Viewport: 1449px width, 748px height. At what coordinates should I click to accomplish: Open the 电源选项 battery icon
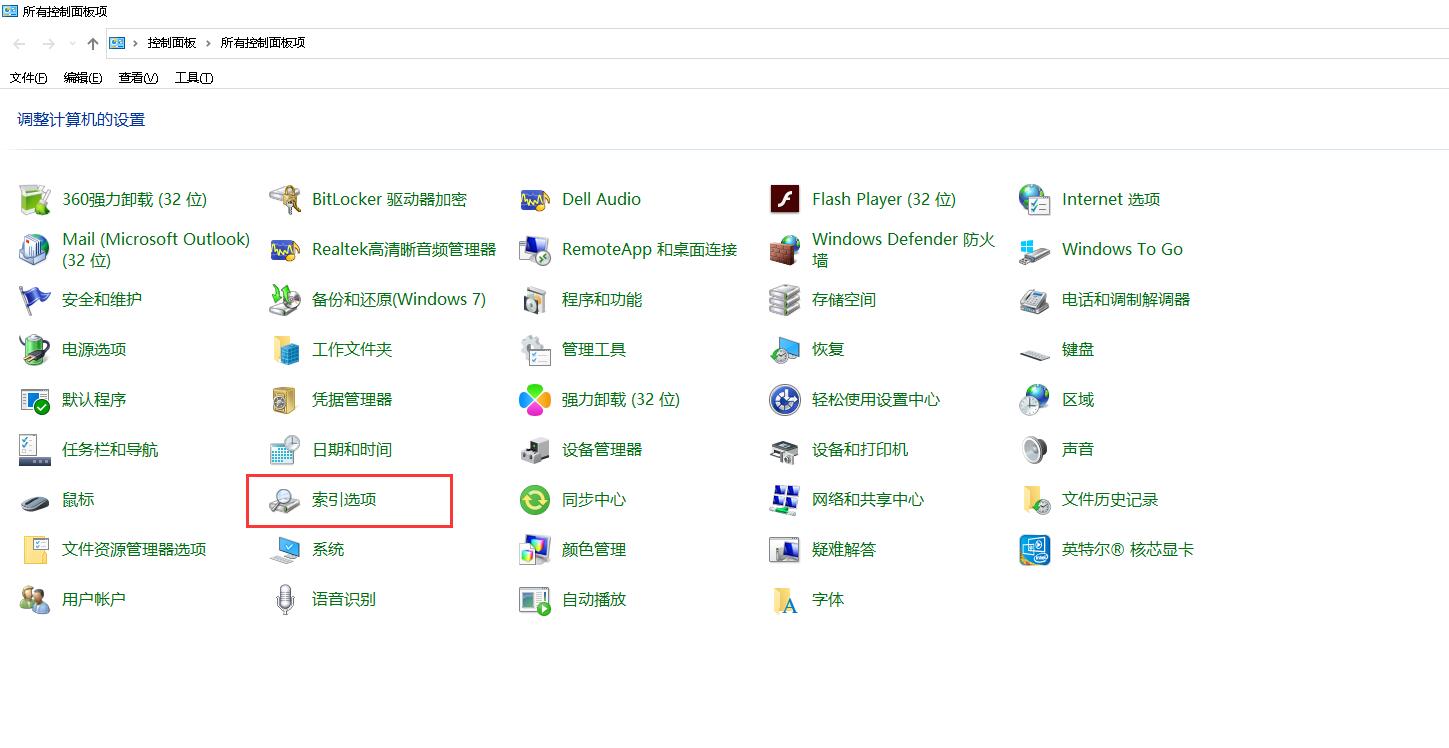click(34, 349)
